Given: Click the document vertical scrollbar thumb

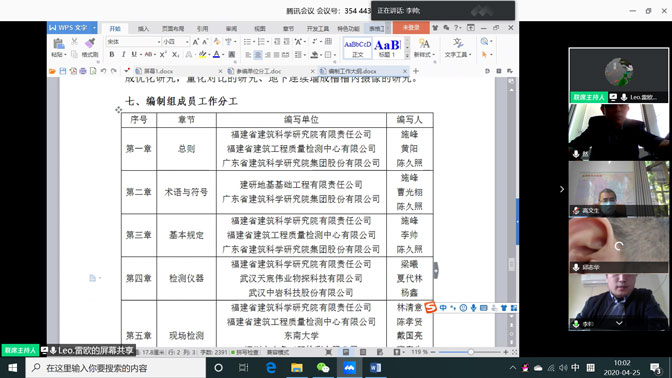Looking at the screenshot, I should coord(512,264).
